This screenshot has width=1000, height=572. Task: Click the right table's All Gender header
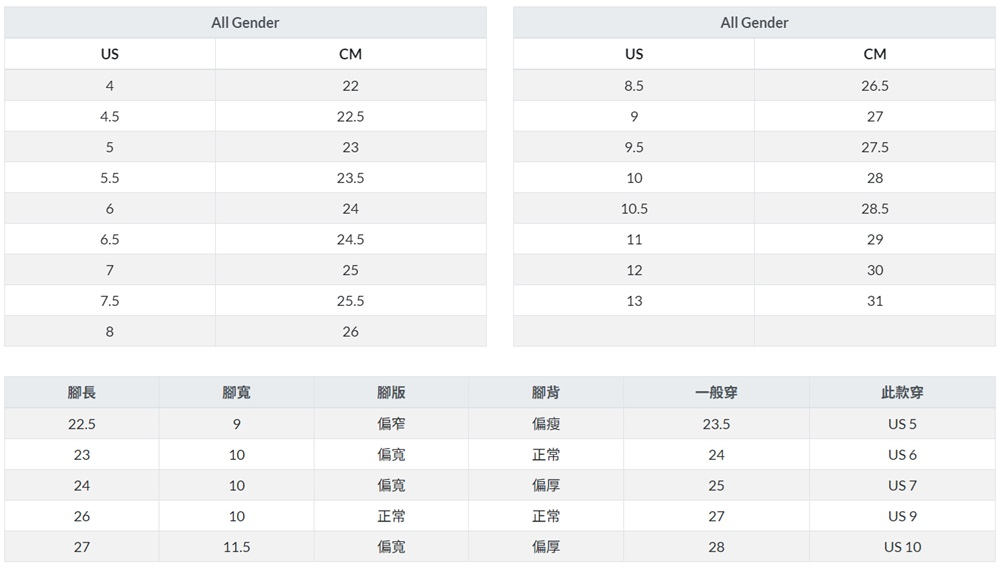pyautogui.click(x=754, y=22)
